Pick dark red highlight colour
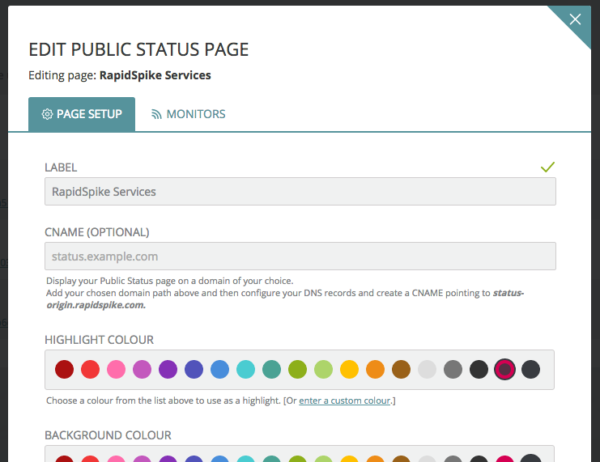Screen dimensions: 600x462 click(64, 369)
